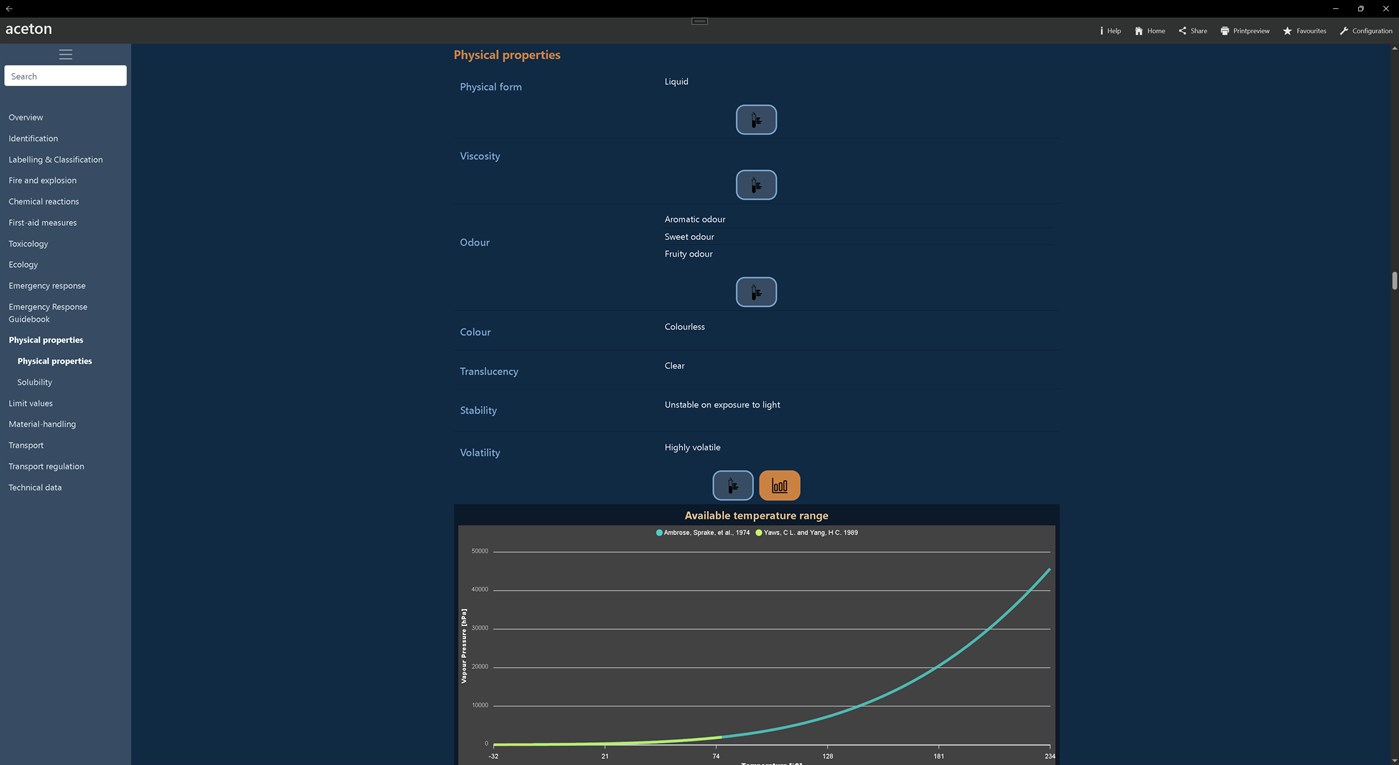
Task: Add to Favourites via star
Action: [1304, 31]
